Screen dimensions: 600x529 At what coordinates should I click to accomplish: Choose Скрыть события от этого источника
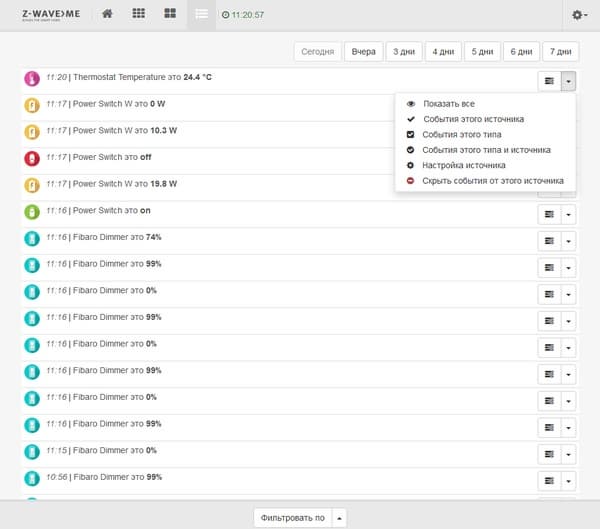tap(485, 180)
